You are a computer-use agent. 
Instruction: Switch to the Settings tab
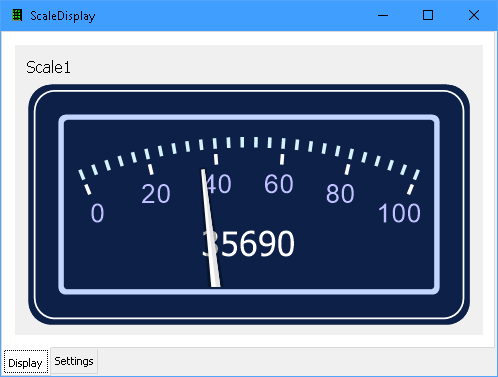click(x=74, y=361)
